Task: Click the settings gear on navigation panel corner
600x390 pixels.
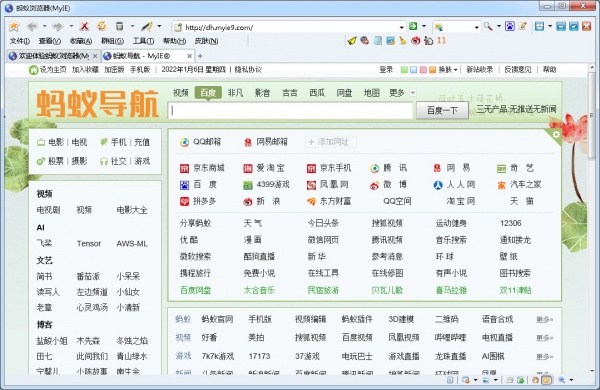Action: coord(556,135)
